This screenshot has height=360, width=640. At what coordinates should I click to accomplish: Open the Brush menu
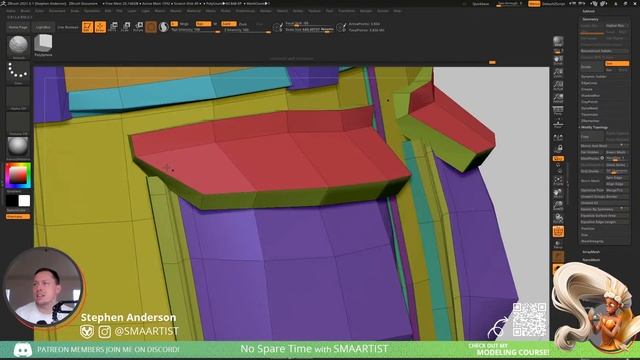(x=25, y=11)
